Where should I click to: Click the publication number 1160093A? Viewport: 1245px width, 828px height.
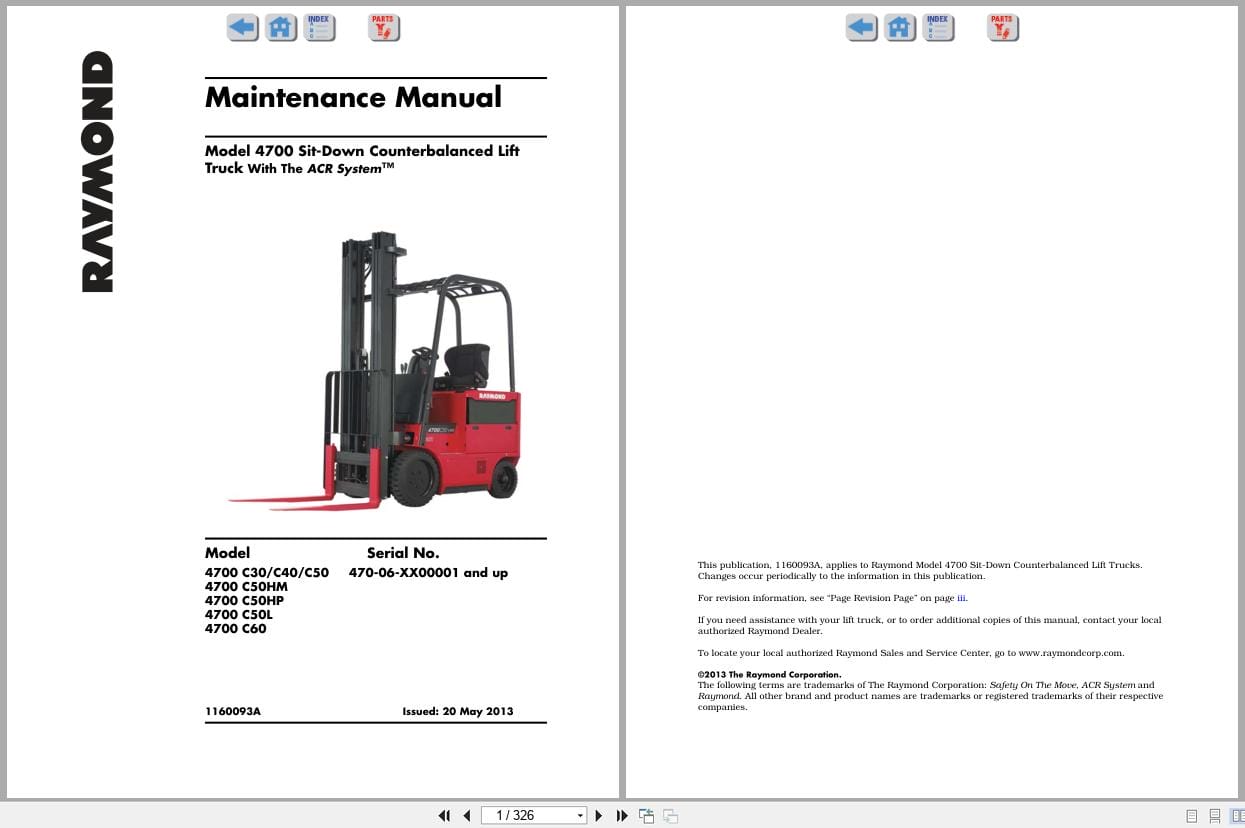(x=233, y=711)
